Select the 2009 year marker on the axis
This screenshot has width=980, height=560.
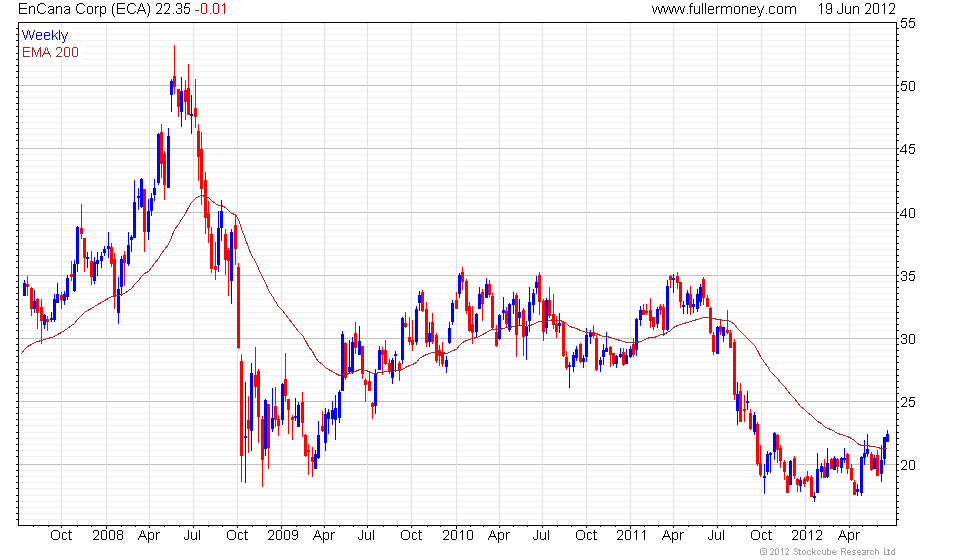point(282,536)
